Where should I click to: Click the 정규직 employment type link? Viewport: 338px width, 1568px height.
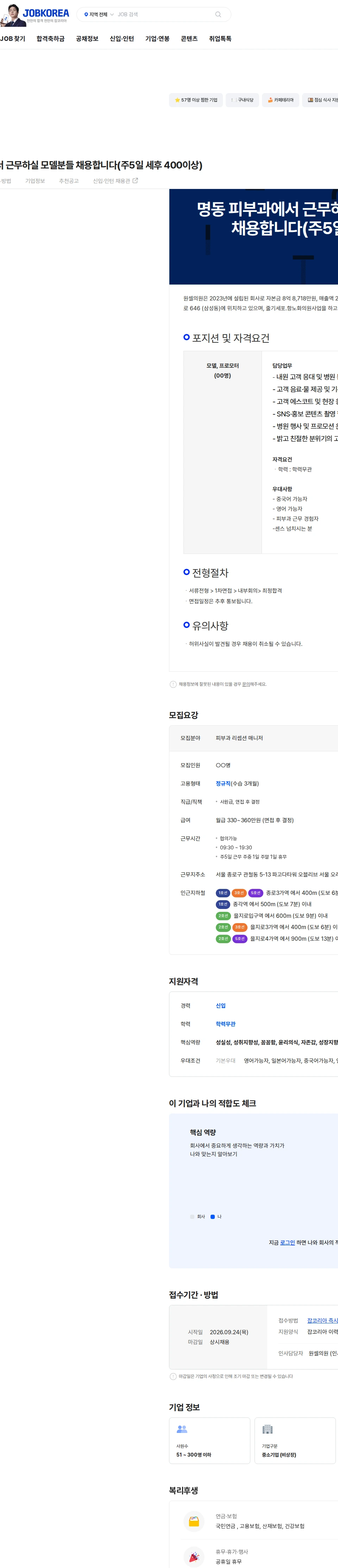pyautogui.click(x=223, y=783)
